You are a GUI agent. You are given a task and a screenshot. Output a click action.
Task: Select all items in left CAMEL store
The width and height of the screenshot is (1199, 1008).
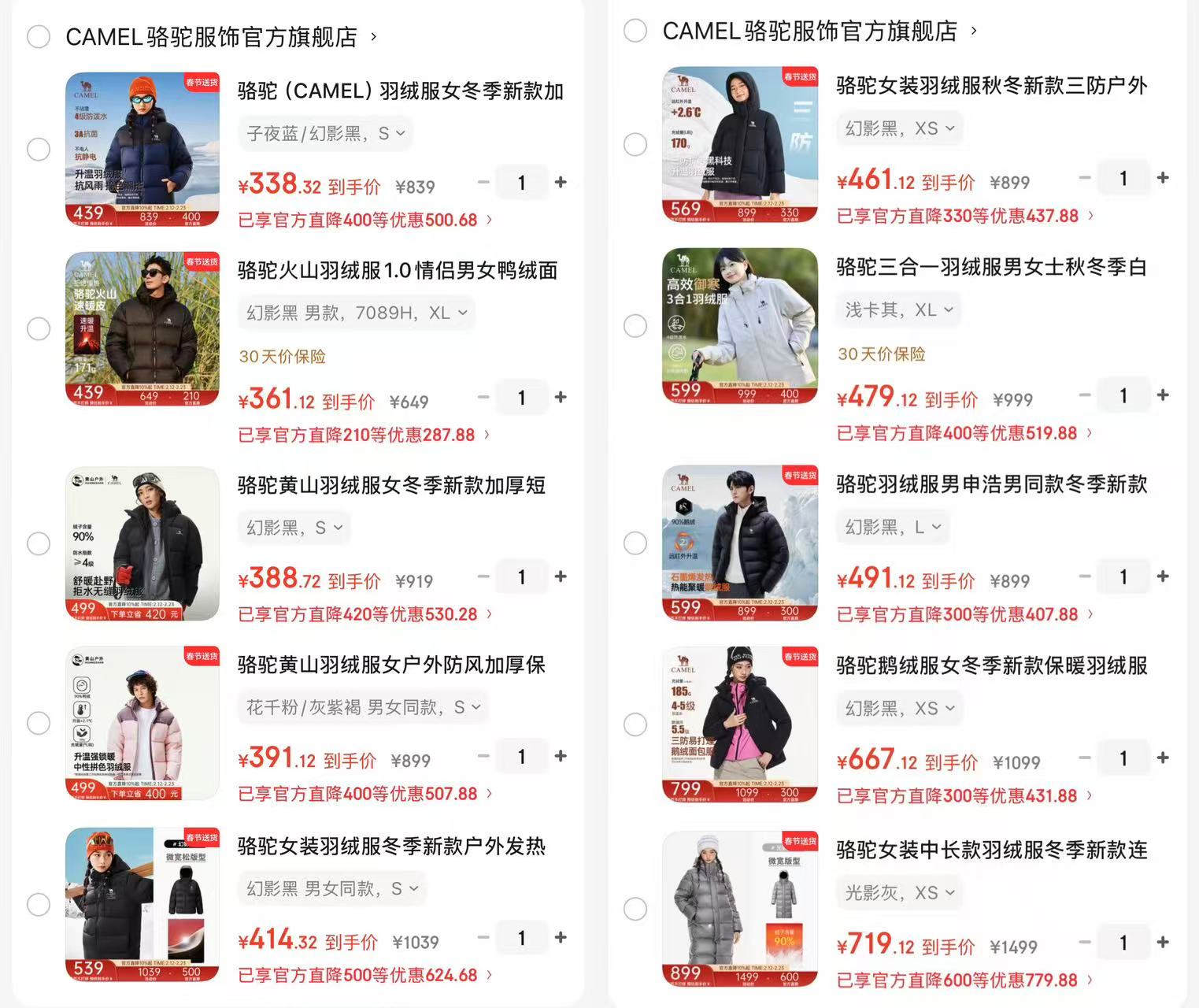39,36
